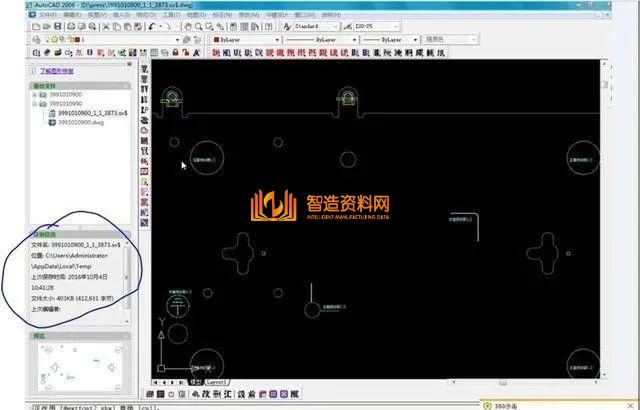The height and width of the screenshot is (410, 640).
Task: Click the drawing preview thumbnail
Action: (80, 367)
